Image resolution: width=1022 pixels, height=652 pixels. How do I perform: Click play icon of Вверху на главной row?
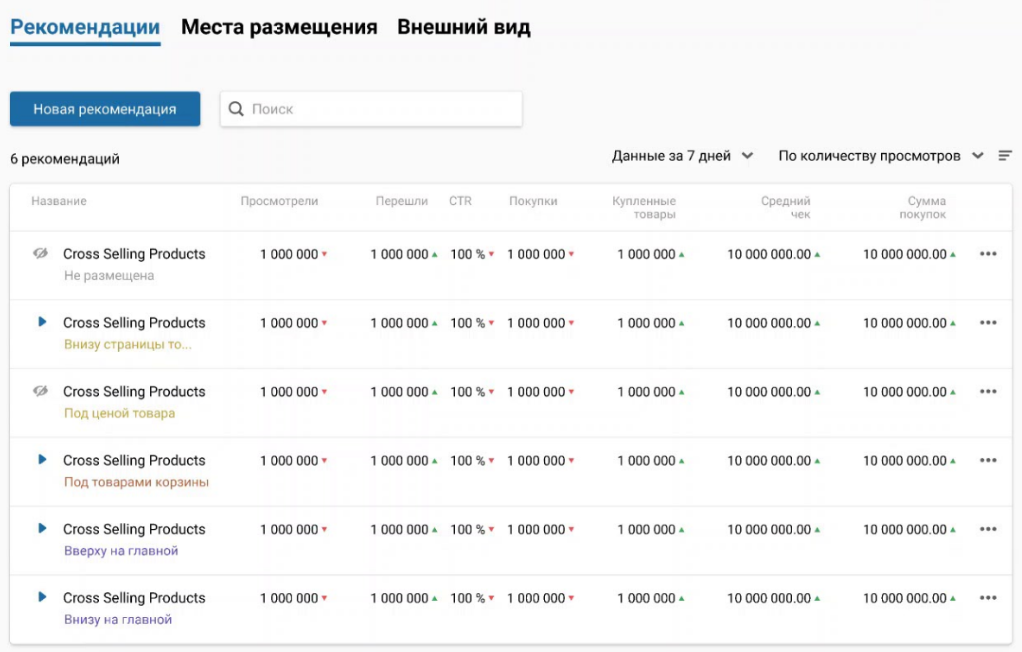click(x=42, y=528)
